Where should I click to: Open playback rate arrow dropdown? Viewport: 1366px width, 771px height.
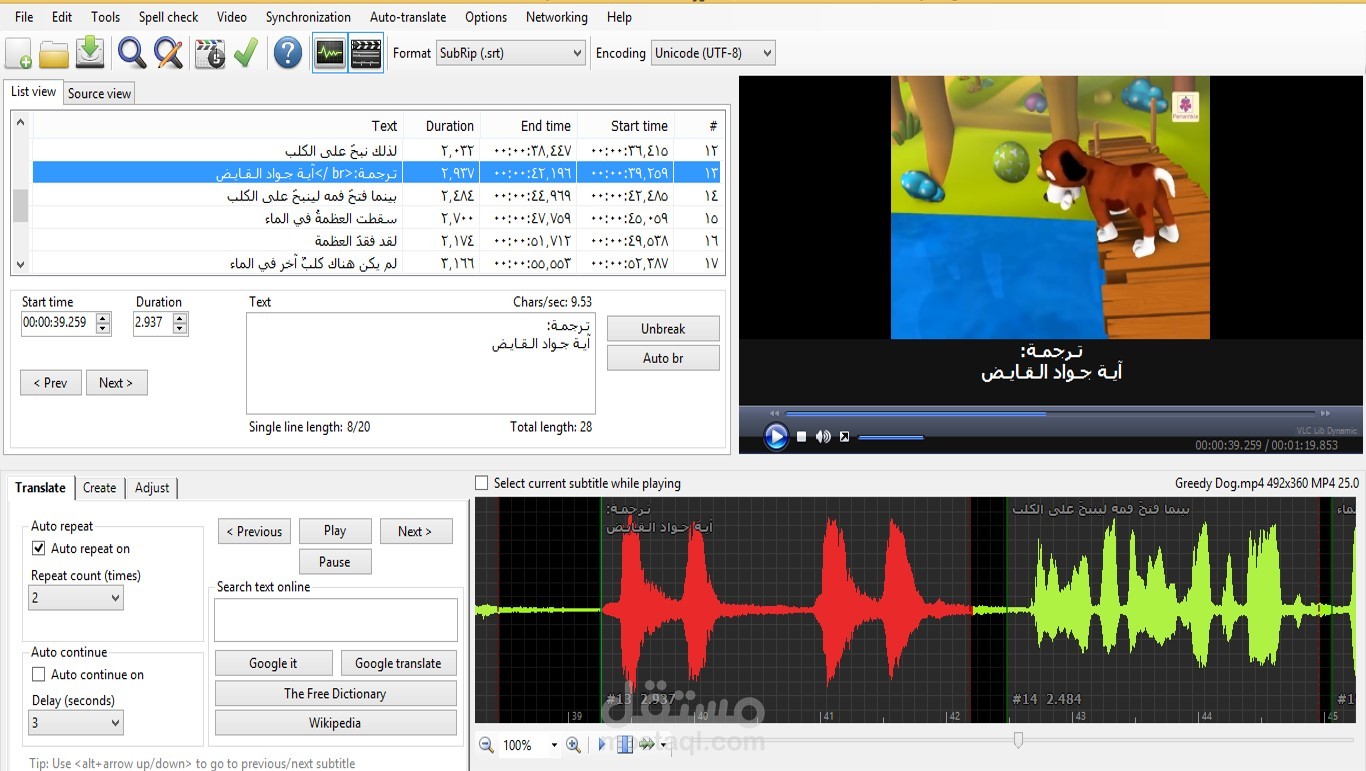[x=663, y=745]
